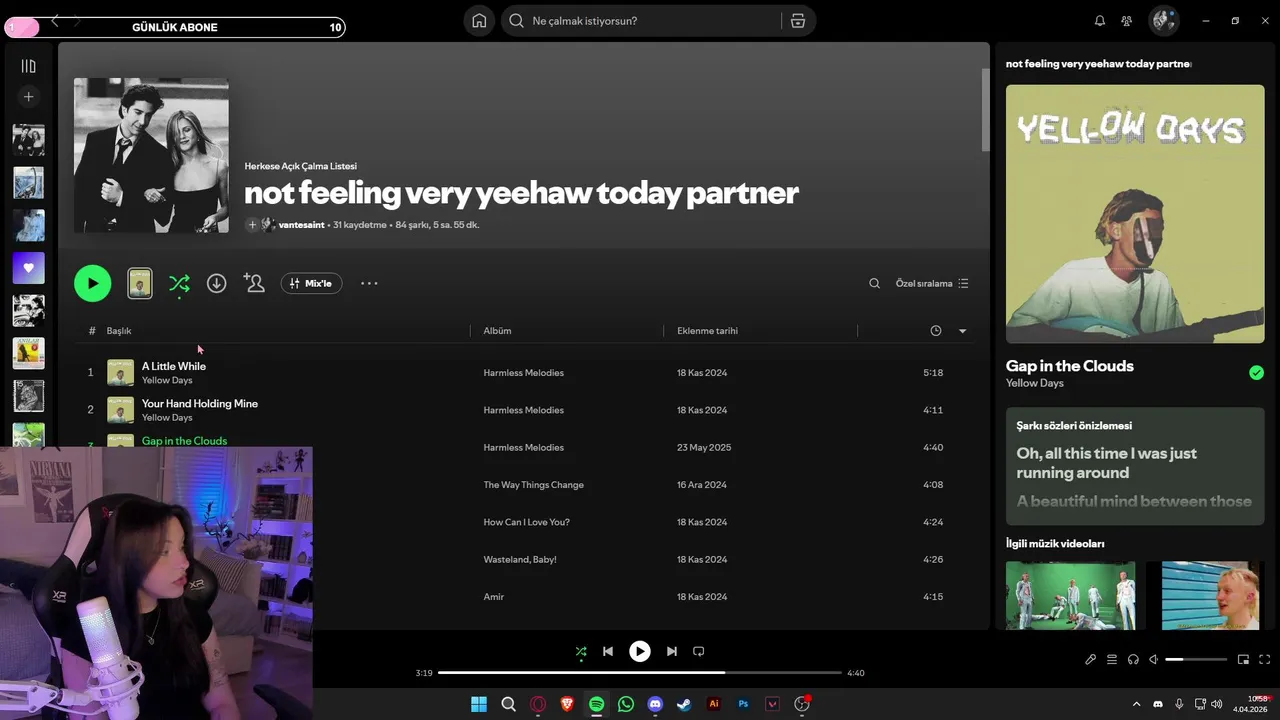Open the user profile avatar menu
Image resolution: width=1280 pixels, height=720 pixels.
[x=1163, y=20]
